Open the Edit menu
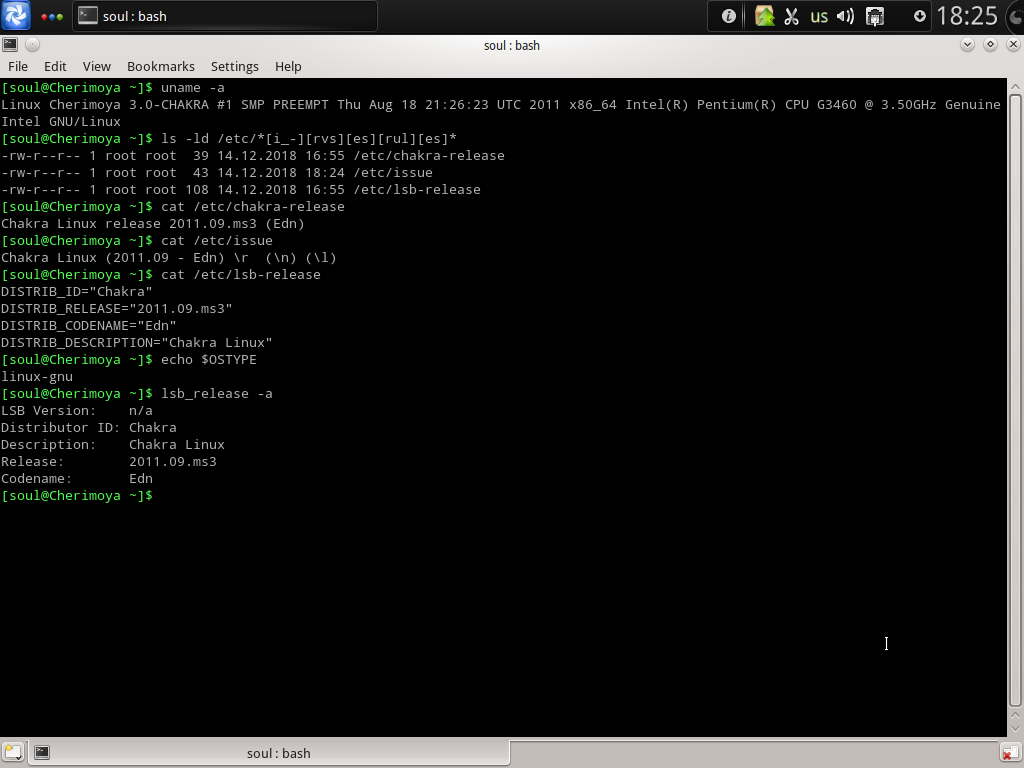The width and height of the screenshot is (1024, 768). pyautogui.click(x=55, y=67)
